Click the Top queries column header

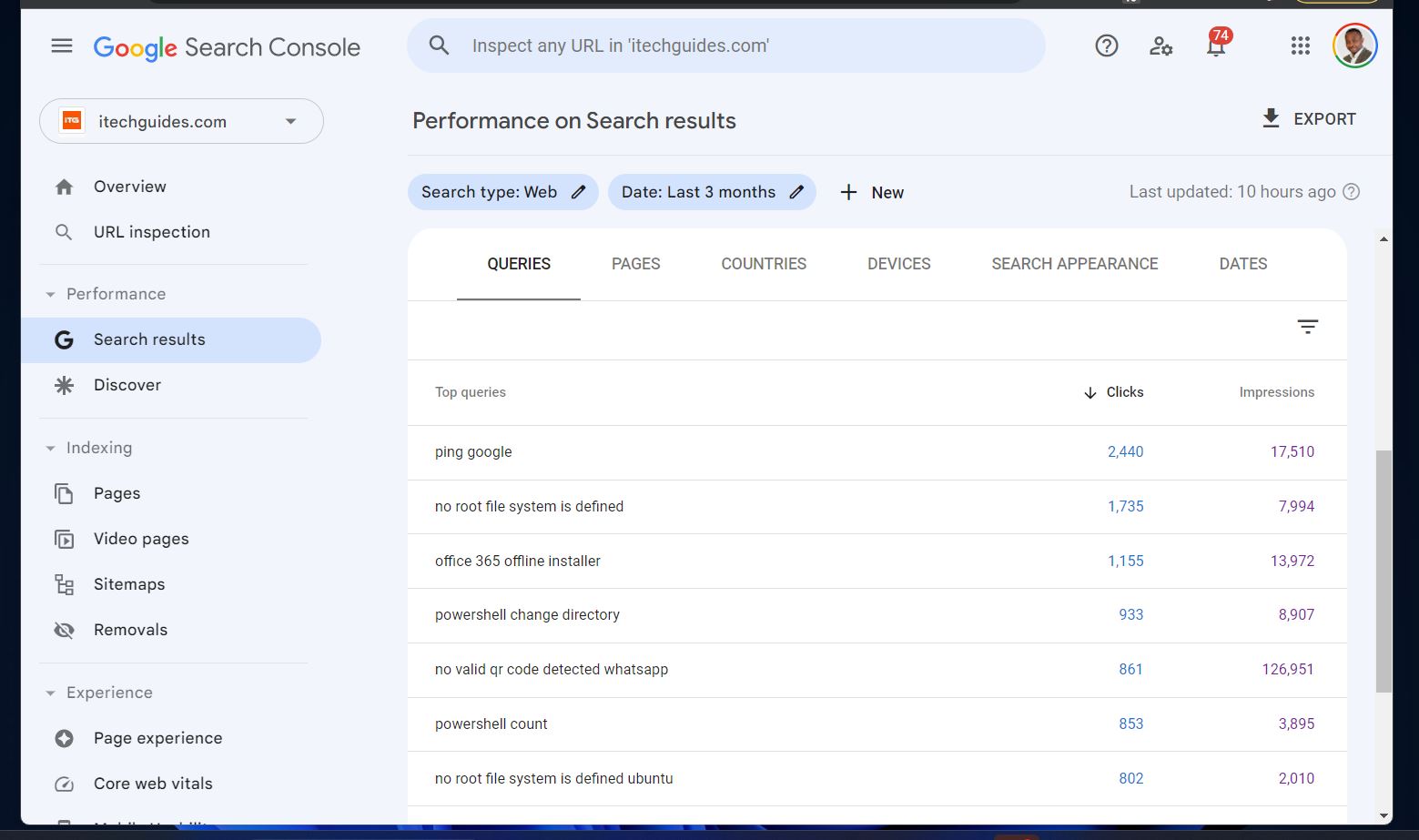471,392
